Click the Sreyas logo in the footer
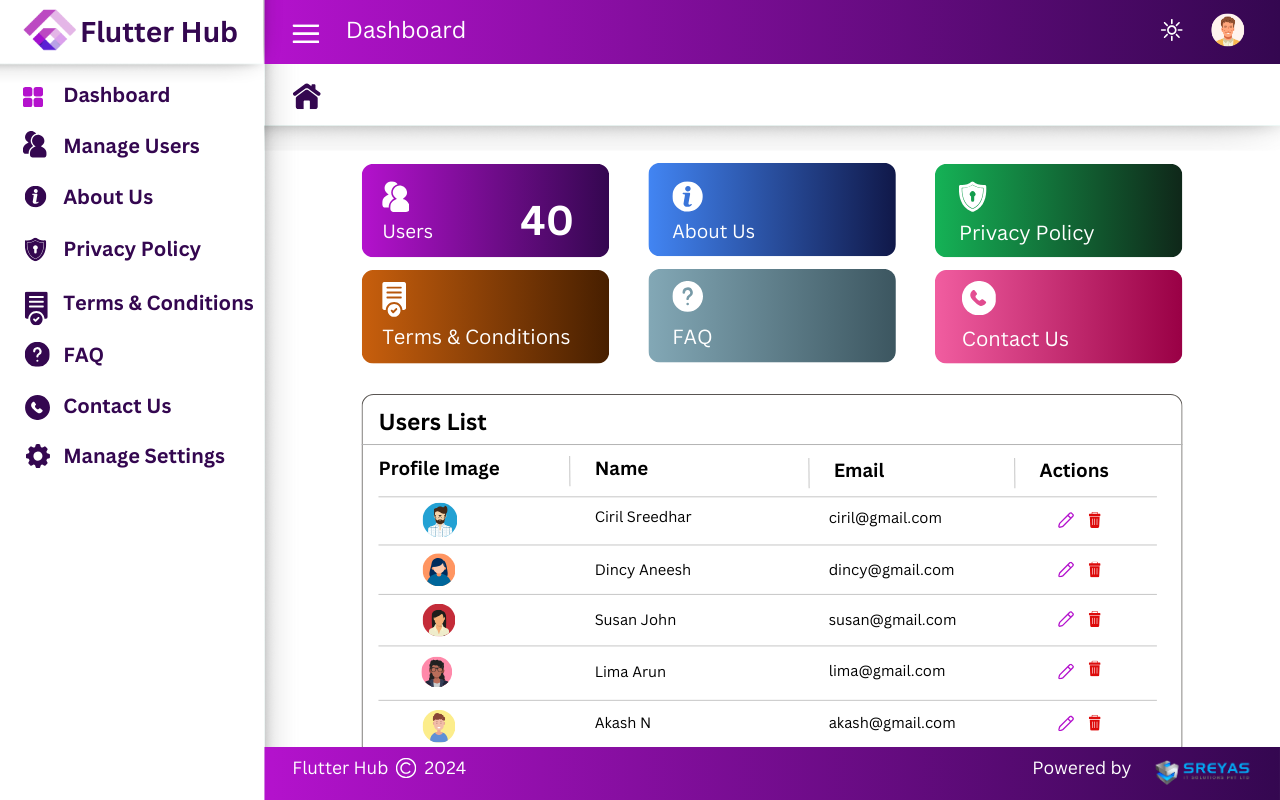The image size is (1280, 800). (x=1202, y=770)
